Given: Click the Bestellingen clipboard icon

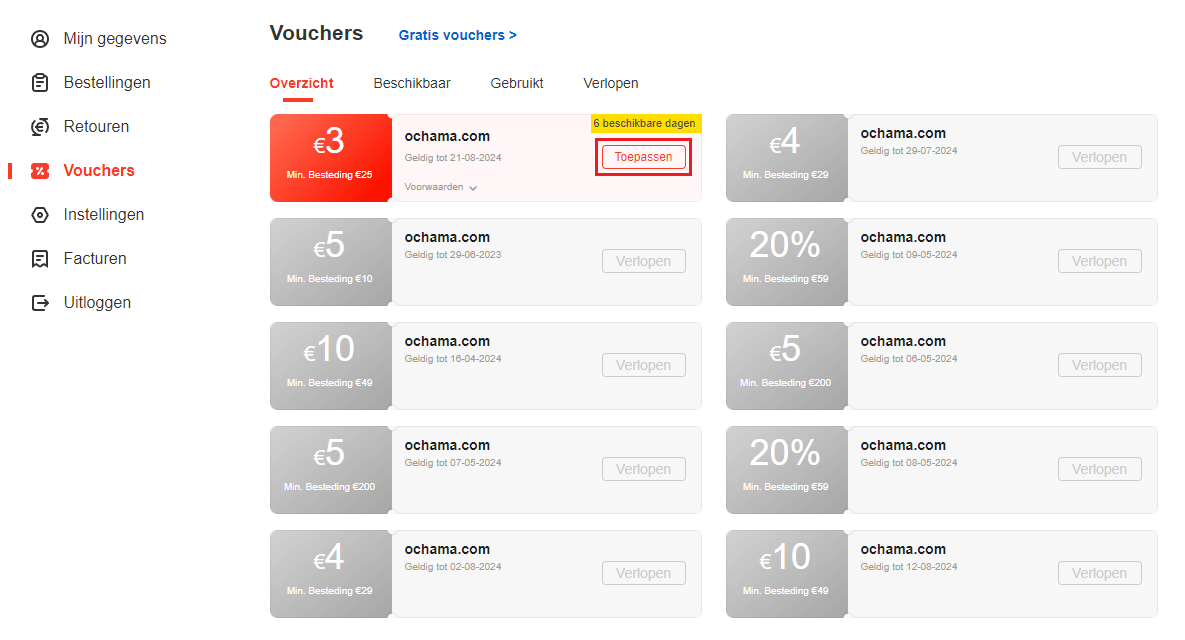Looking at the screenshot, I should (40, 83).
